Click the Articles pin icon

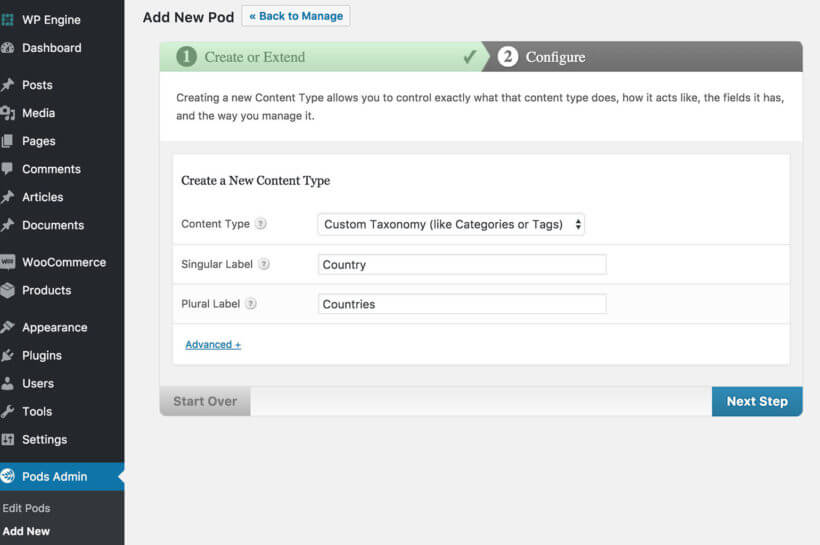tap(7, 197)
